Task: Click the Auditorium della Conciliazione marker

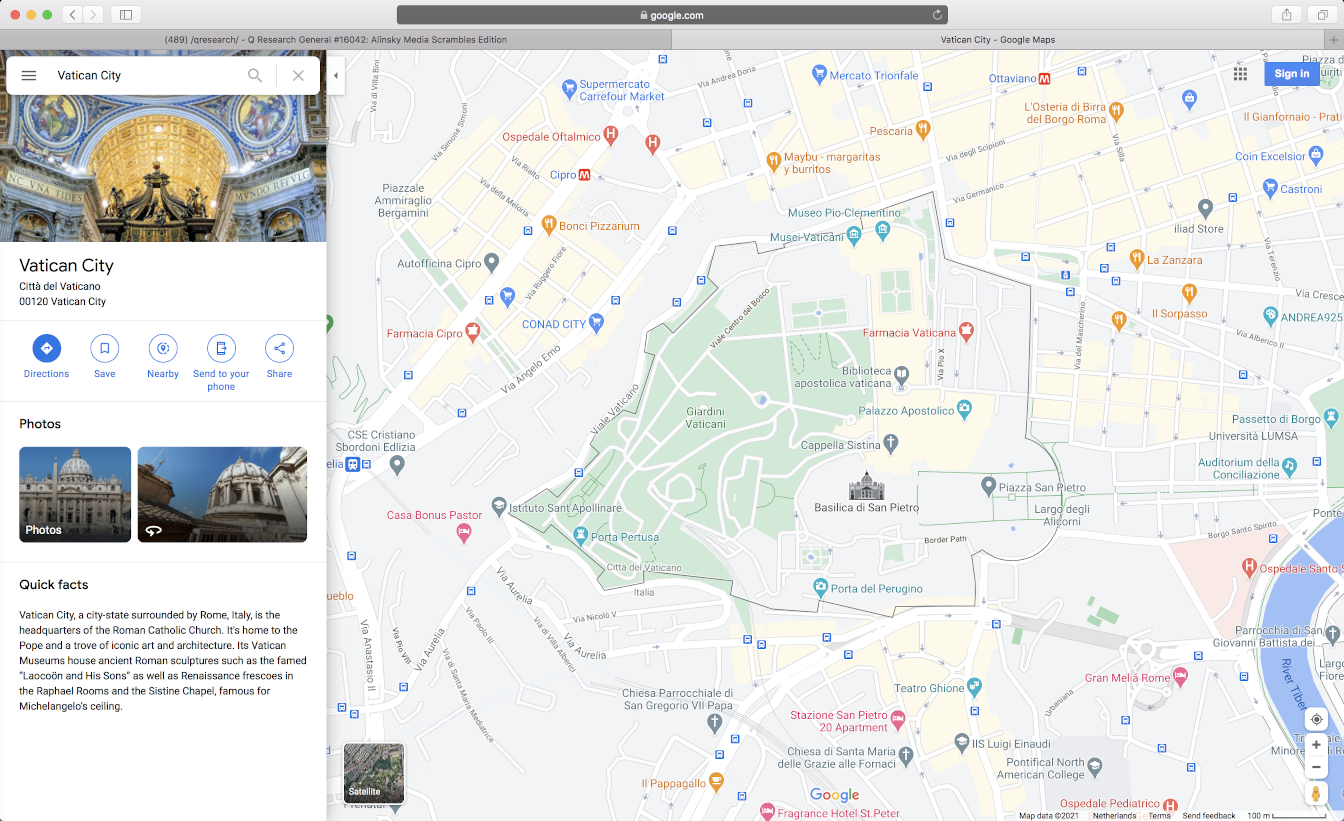Action: coord(1291,466)
